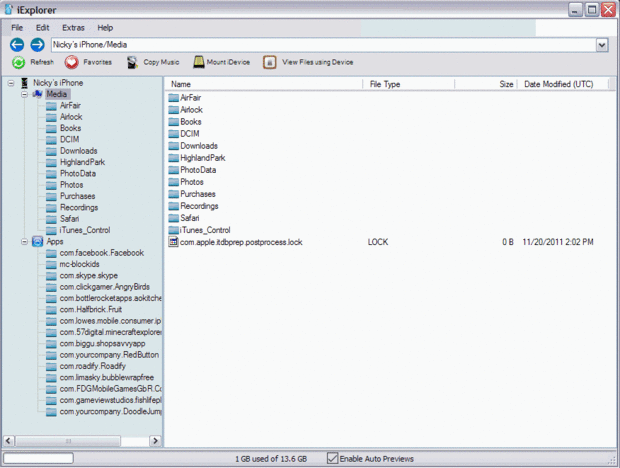Screen dimensions: 620x468
Task: Select com.apple.itdbprep.postprocess.lock file name
Action: coord(241,242)
